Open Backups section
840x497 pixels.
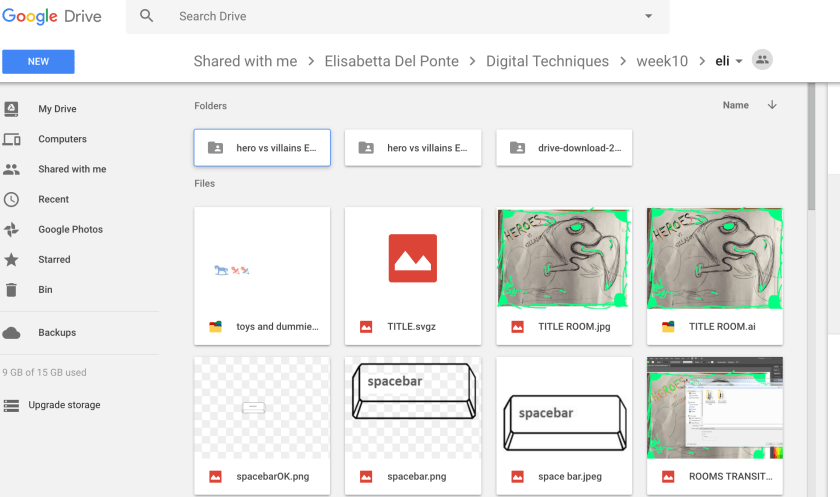tap(57, 332)
